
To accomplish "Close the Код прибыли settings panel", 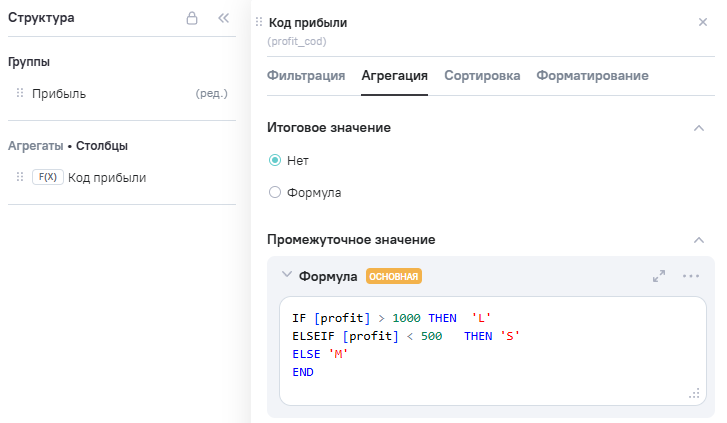I will tap(702, 22).
